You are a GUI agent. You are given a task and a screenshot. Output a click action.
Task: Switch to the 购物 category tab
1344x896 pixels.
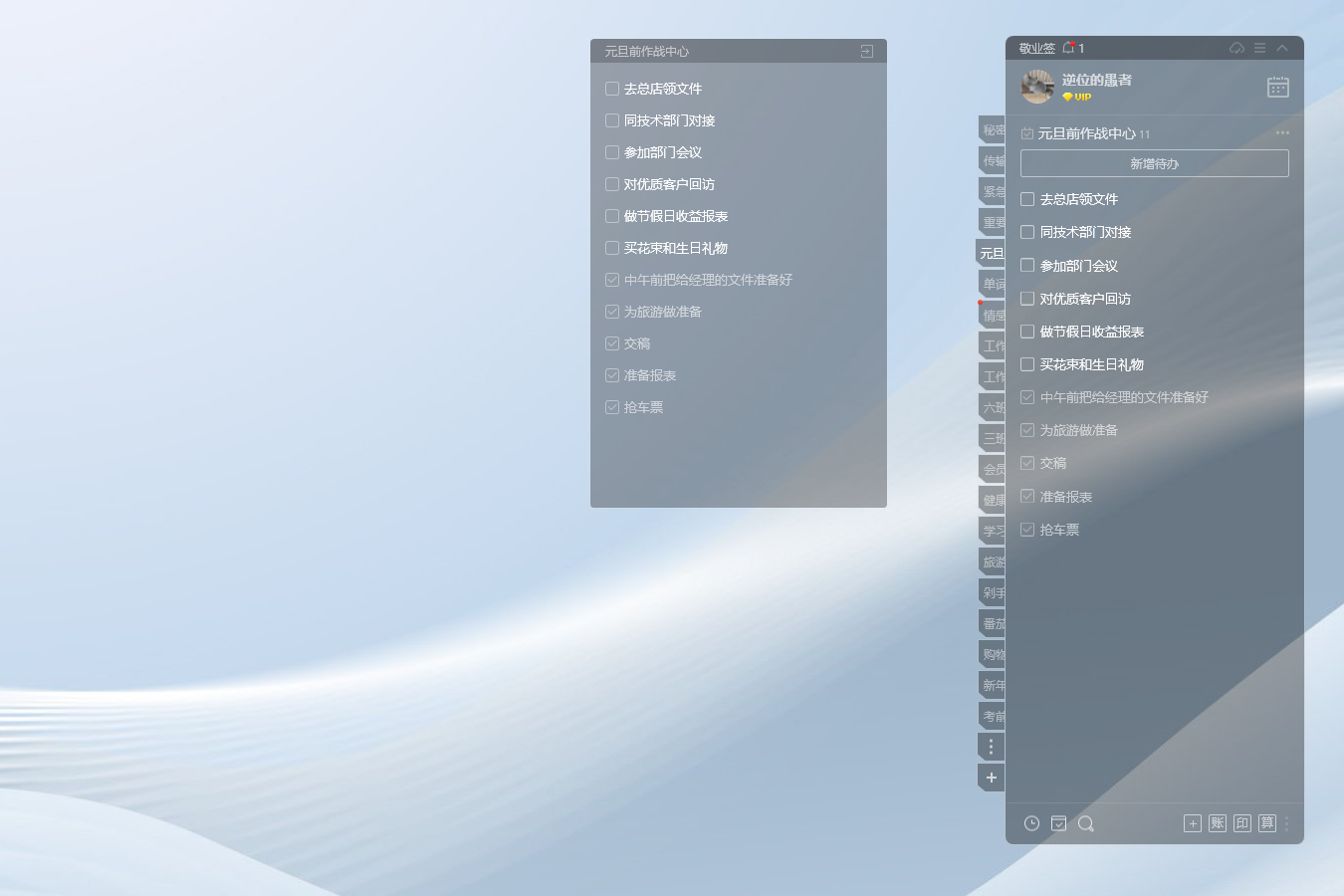(x=993, y=654)
